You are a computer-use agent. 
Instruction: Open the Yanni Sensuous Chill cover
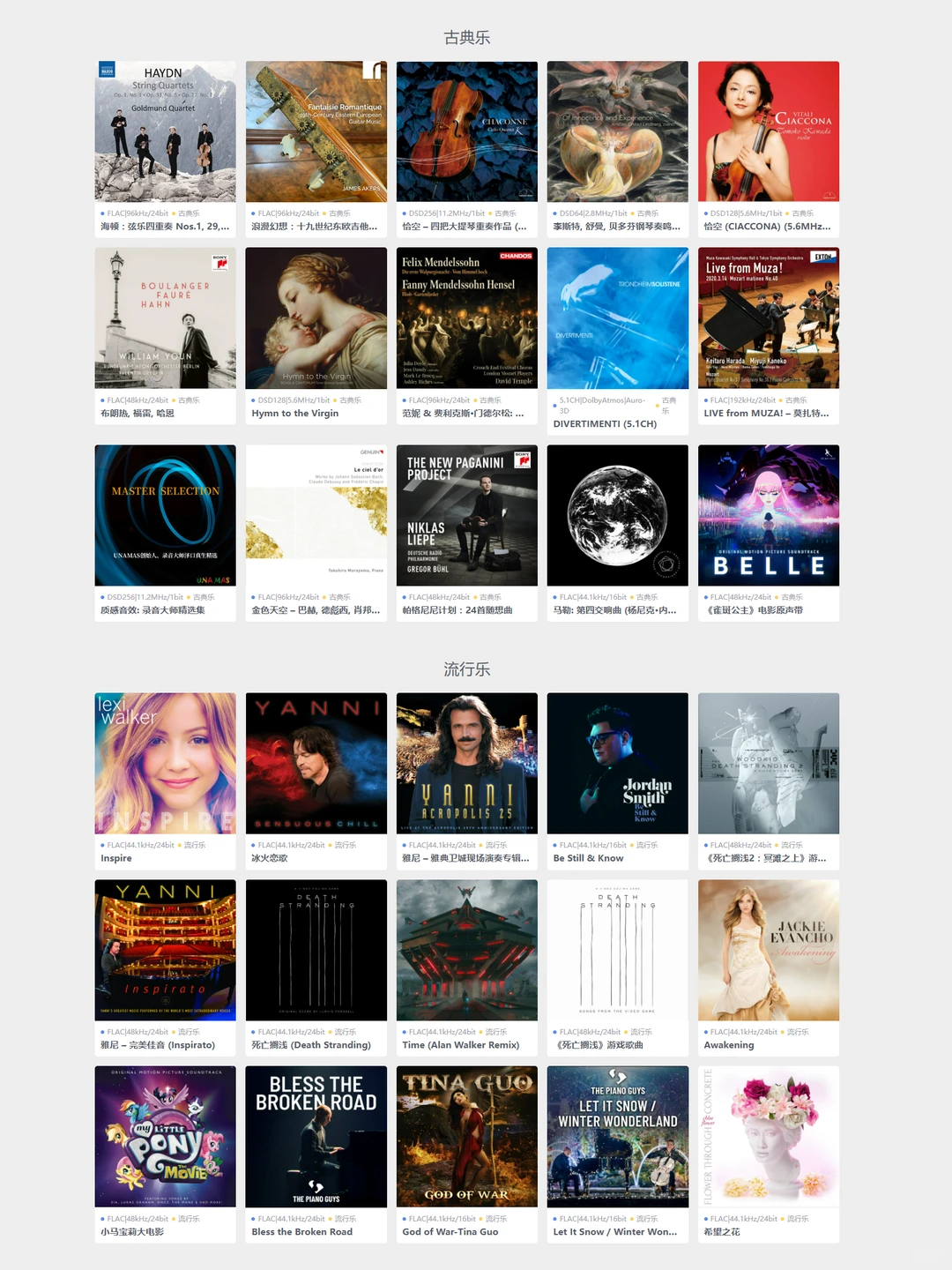click(x=316, y=763)
